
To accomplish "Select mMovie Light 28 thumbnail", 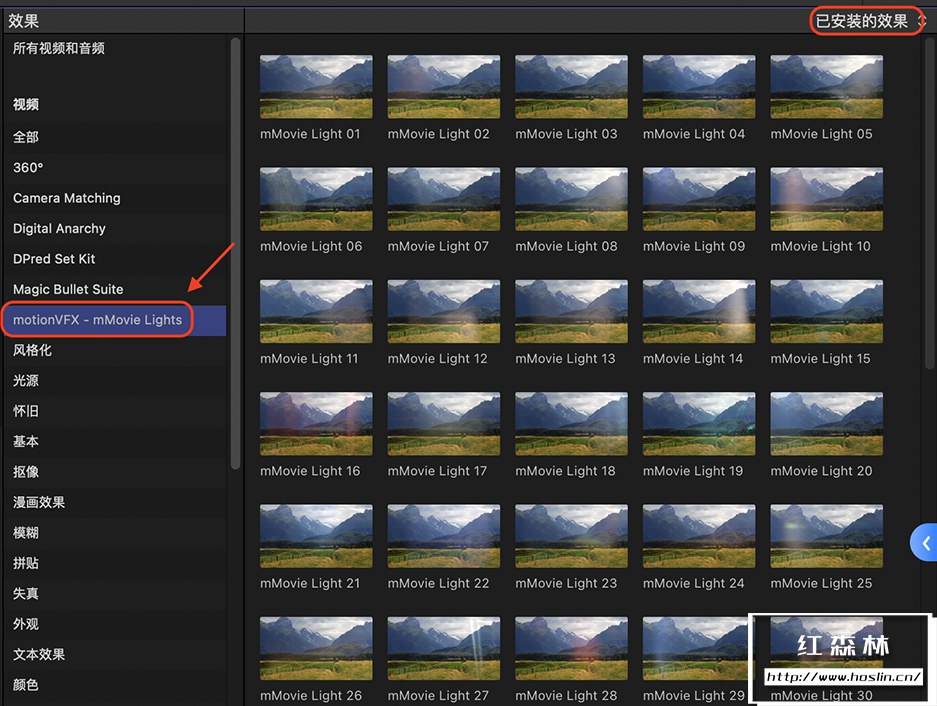I will 571,649.
